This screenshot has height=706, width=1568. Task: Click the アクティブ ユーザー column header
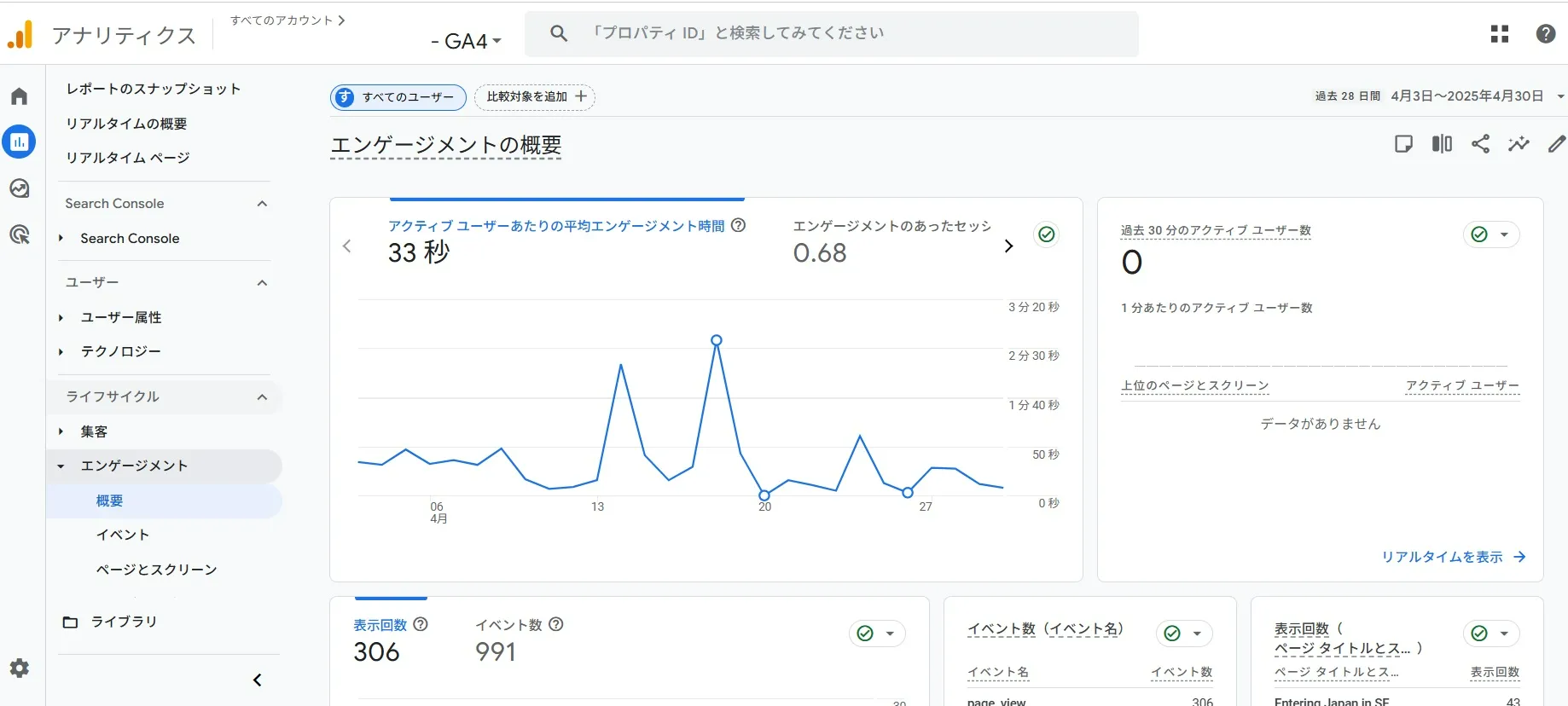[x=1462, y=385]
